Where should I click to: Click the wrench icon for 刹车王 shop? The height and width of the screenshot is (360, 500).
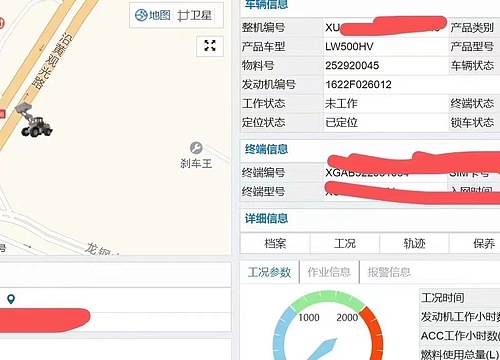tap(196, 148)
